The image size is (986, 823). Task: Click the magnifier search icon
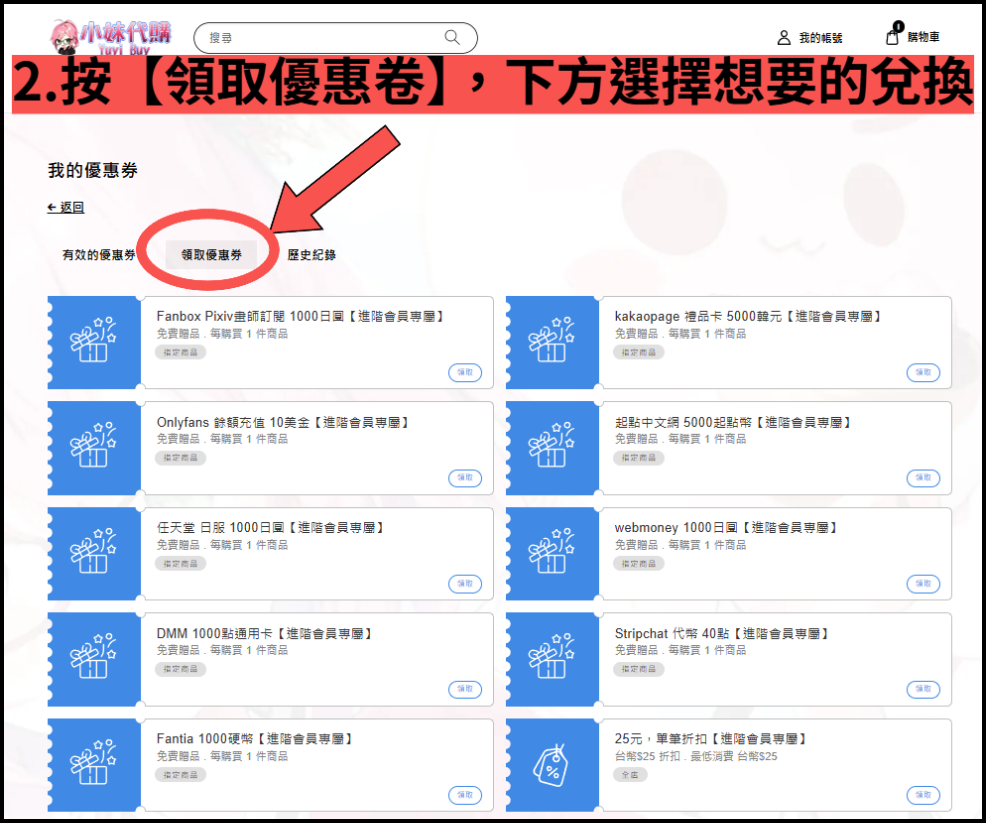(452, 37)
